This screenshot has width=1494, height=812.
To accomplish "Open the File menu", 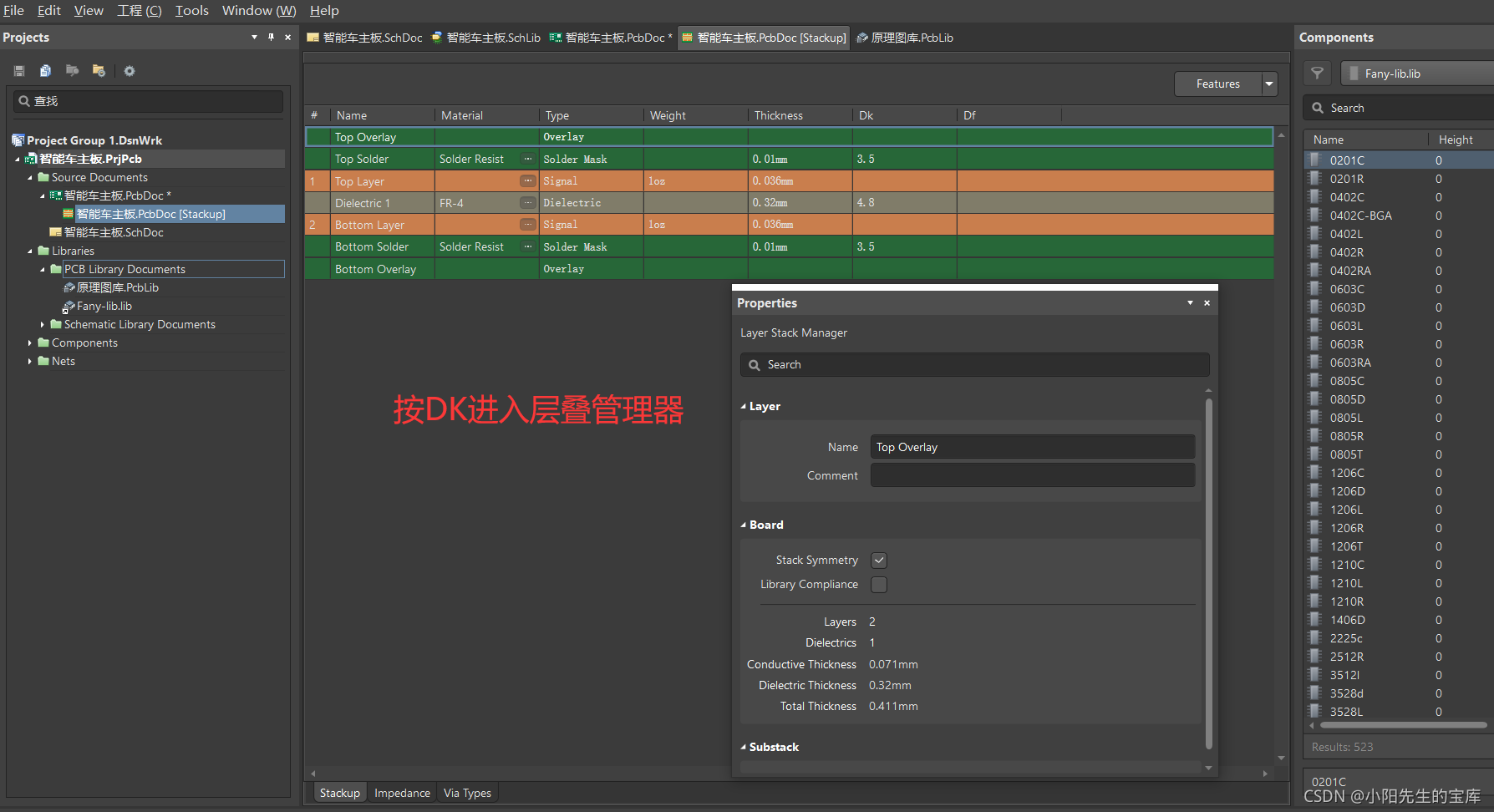I will pyautogui.click(x=13, y=10).
